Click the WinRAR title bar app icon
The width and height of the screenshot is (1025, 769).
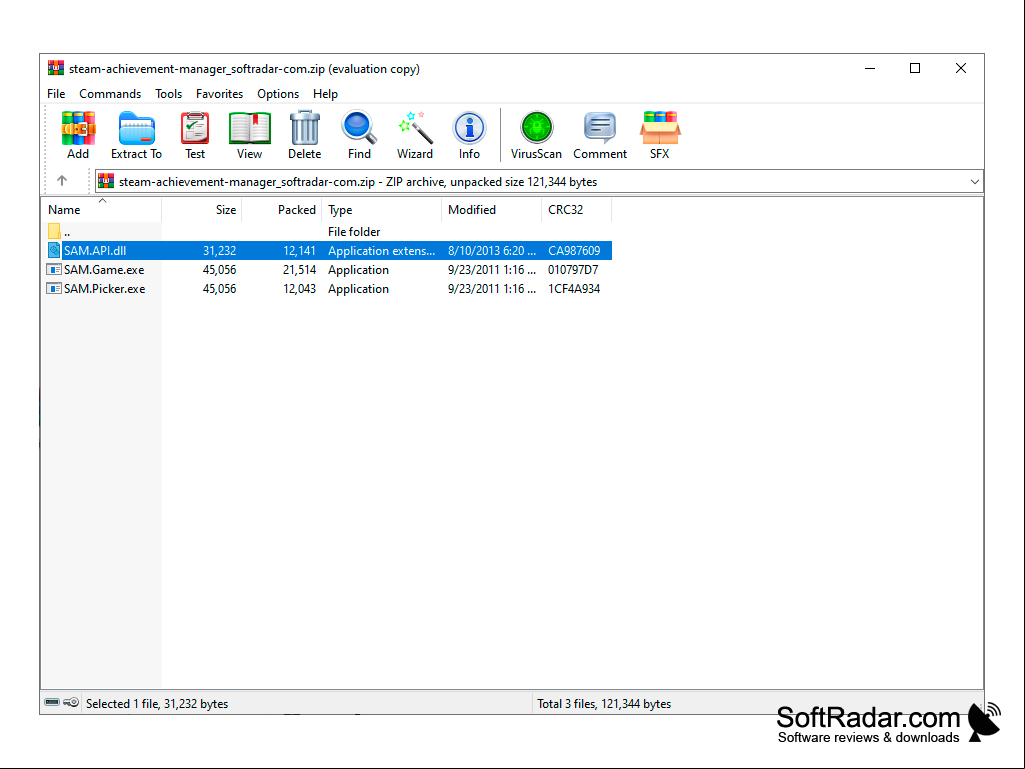tap(56, 68)
